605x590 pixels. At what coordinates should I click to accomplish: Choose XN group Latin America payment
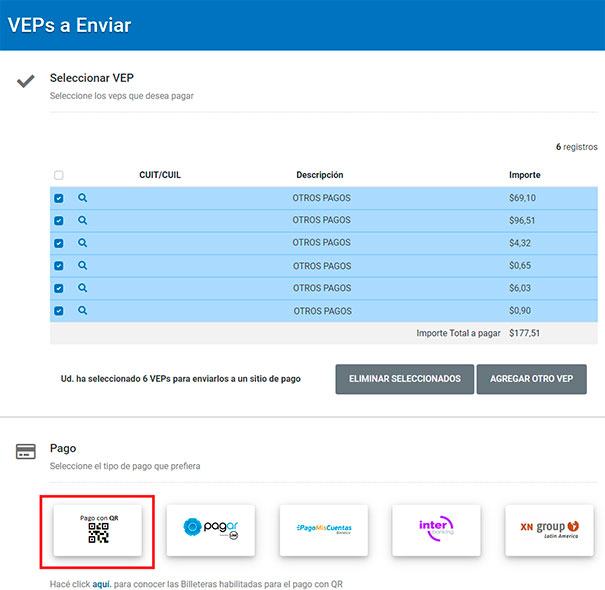point(549,530)
